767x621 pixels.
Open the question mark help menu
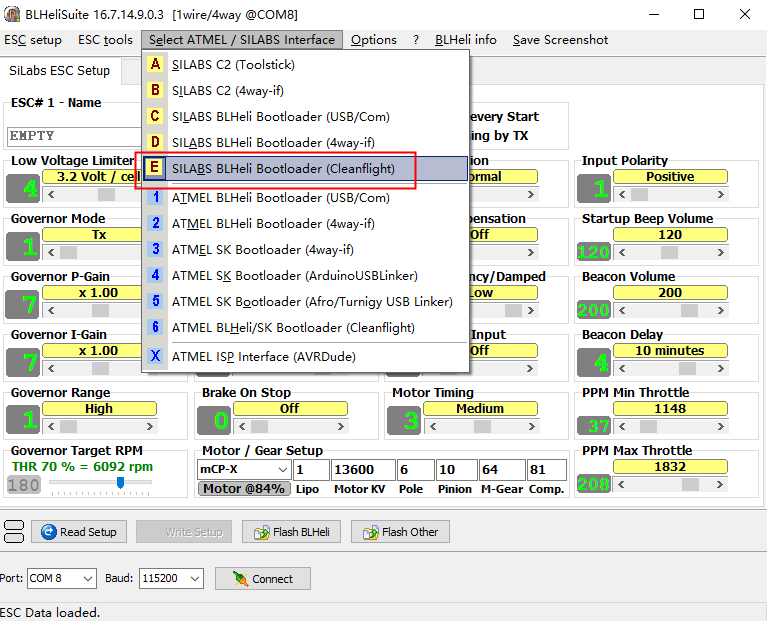[416, 40]
